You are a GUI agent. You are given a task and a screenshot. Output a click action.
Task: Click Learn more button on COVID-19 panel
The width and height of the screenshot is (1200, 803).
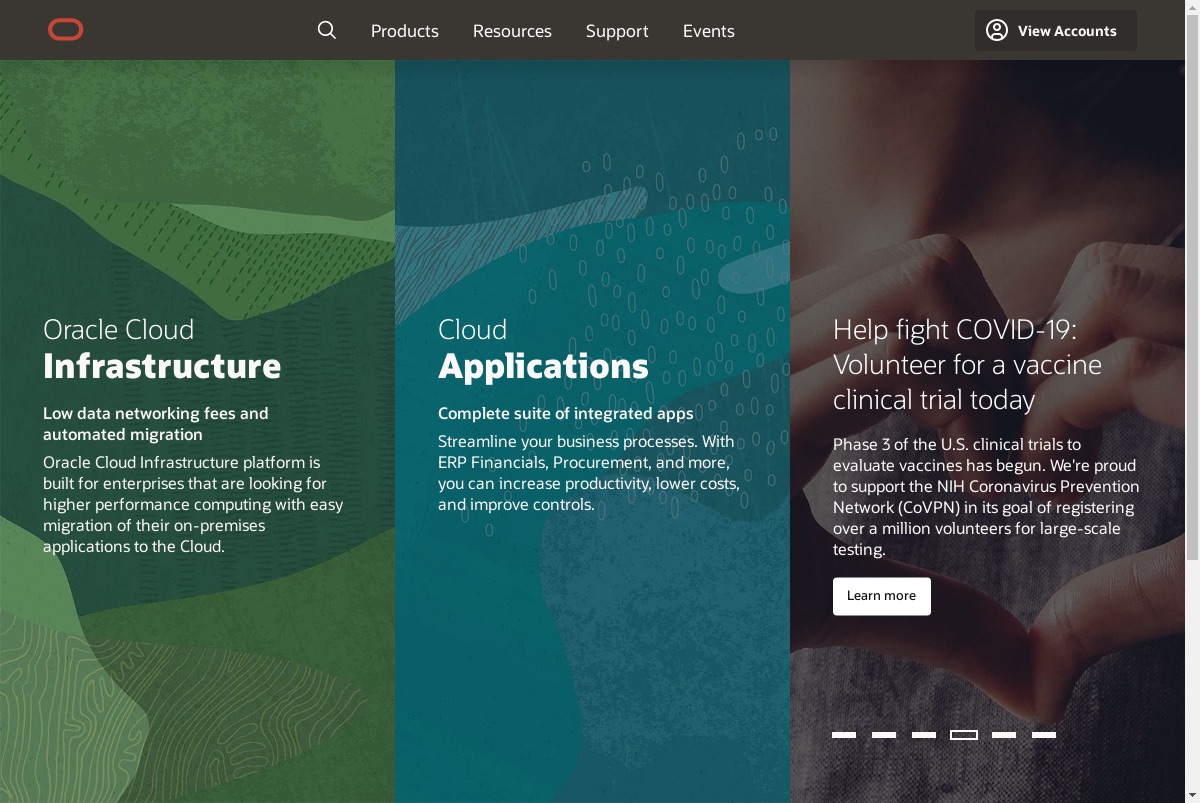(x=882, y=596)
